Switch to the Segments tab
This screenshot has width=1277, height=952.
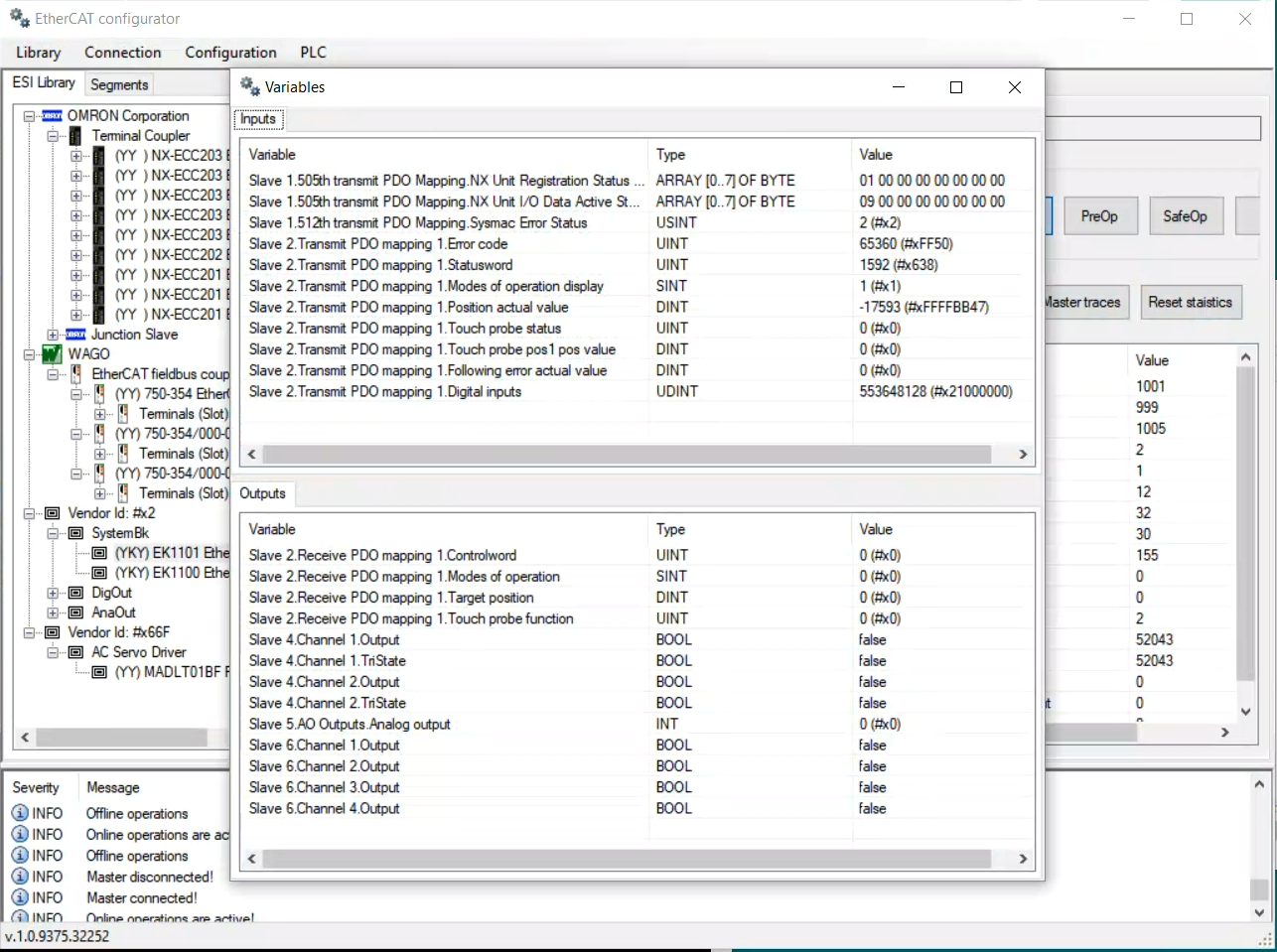click(x=119, y=85)
